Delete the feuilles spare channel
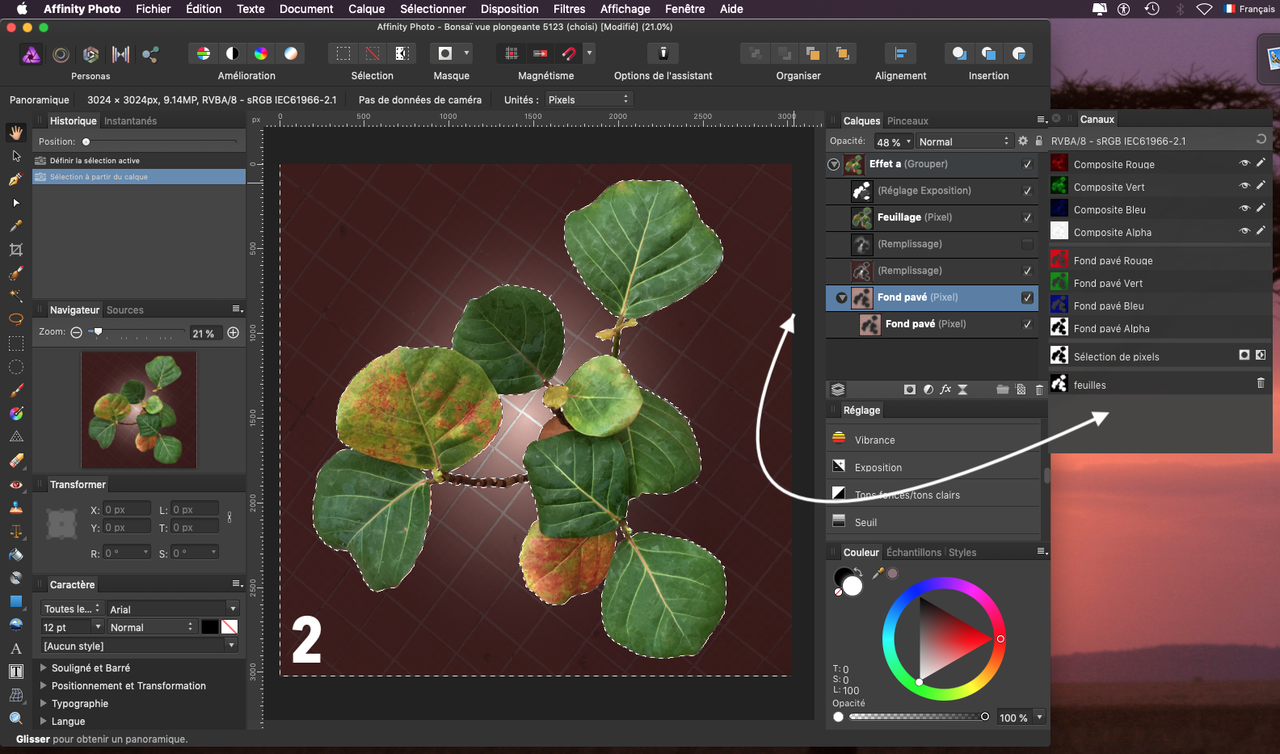This screenshot has height=754, width=1280. click(x=1260, y=384)
